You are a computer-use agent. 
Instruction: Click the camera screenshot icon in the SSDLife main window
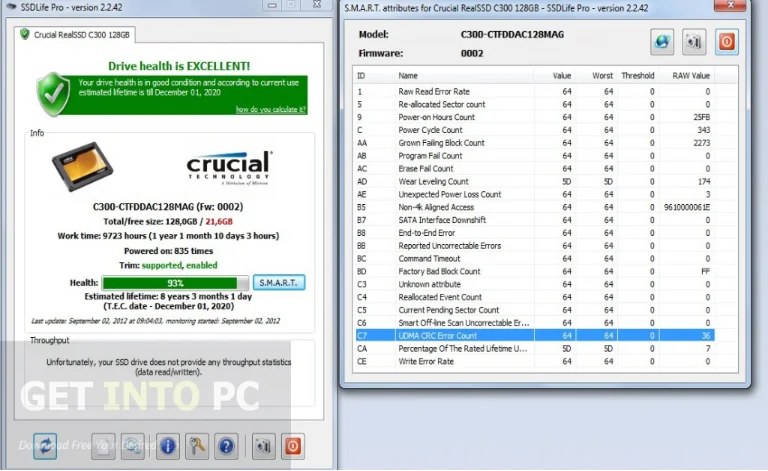coord(263,446)
